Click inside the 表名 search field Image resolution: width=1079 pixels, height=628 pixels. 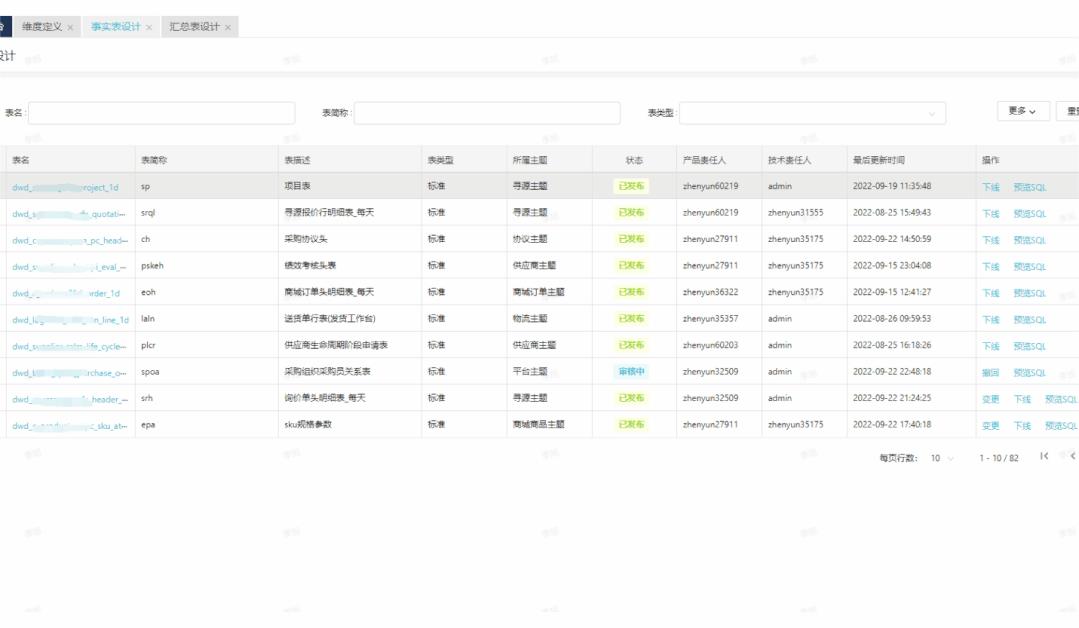[x=162, y=114]
